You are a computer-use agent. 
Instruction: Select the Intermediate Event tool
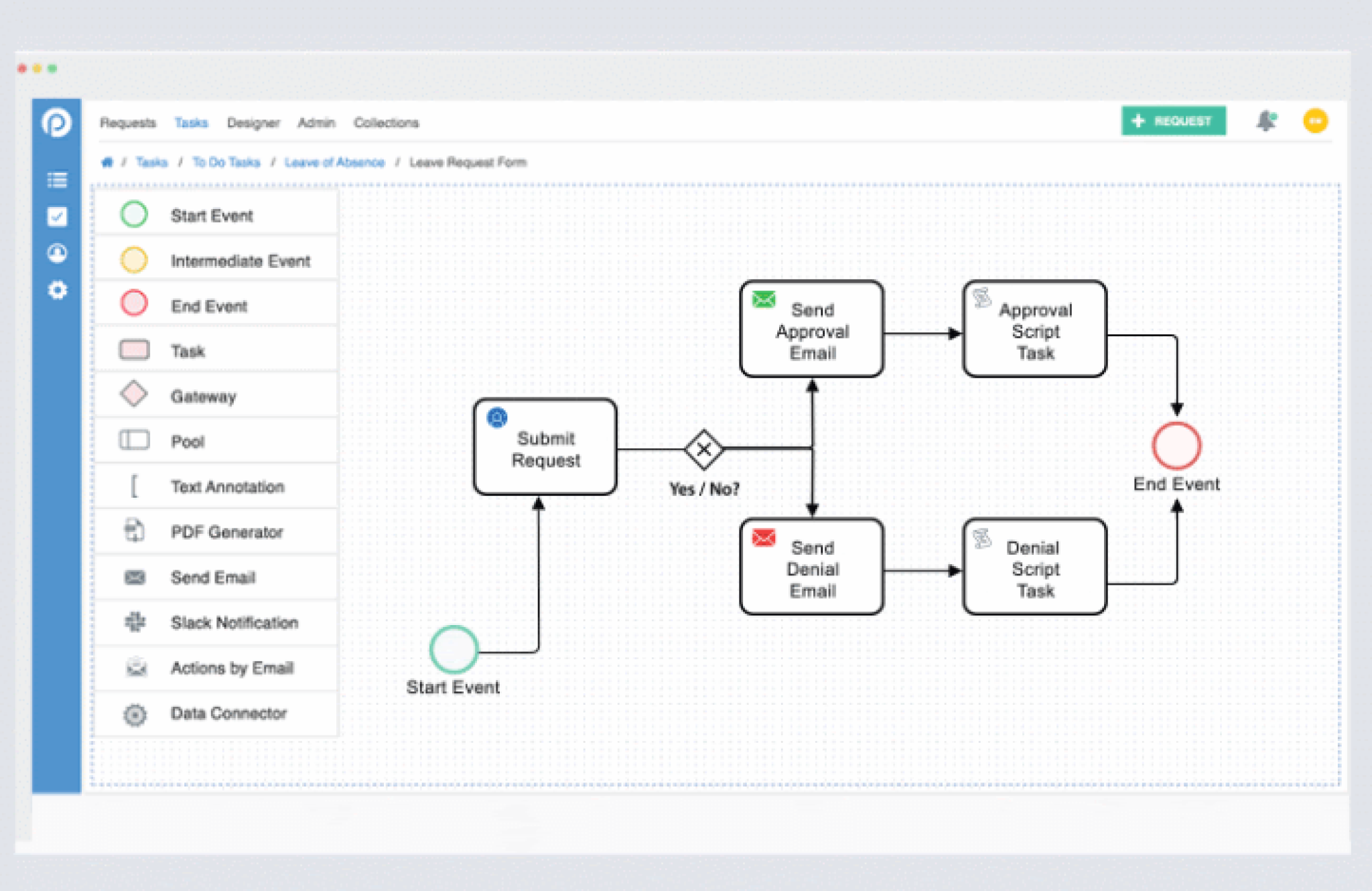[240, 261]
